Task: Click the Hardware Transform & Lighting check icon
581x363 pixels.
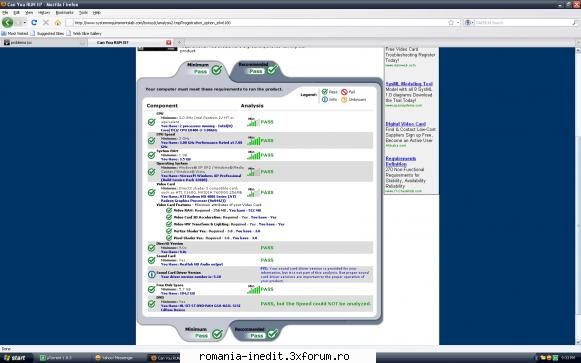Action: (169, 224)
